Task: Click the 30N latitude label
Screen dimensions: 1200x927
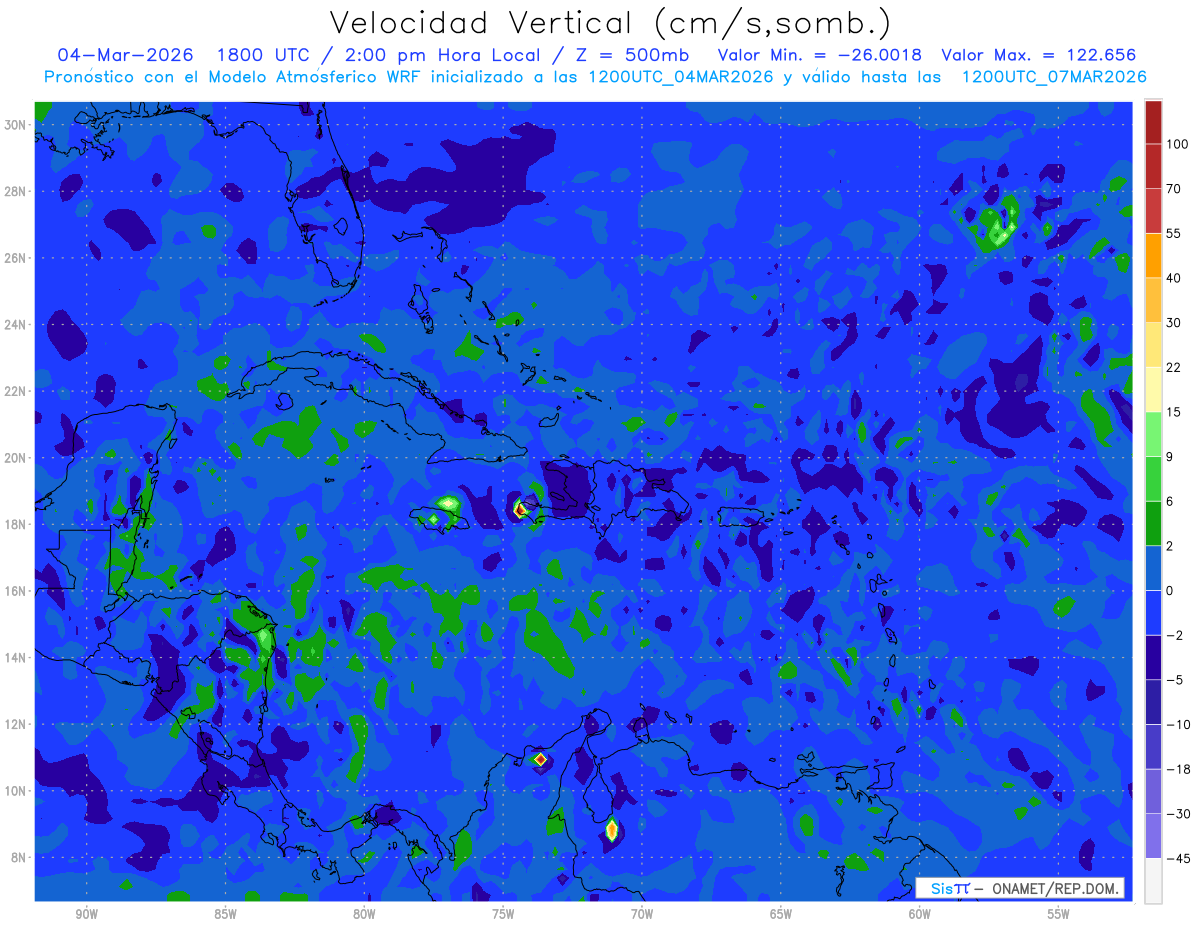Action: tap(15, 124)
